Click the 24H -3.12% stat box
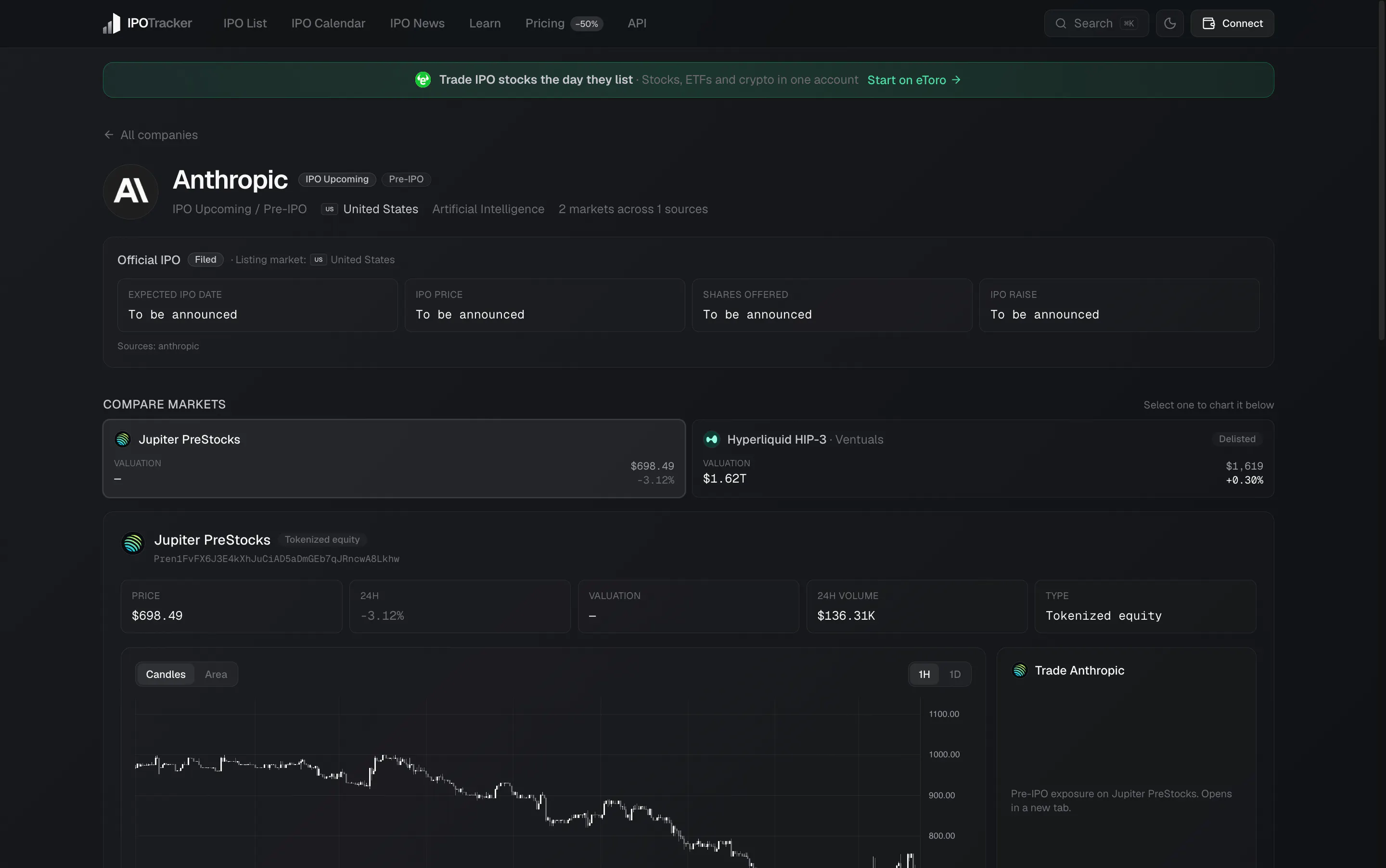This screenshot has height=868, width=1386. click(460, 607)
